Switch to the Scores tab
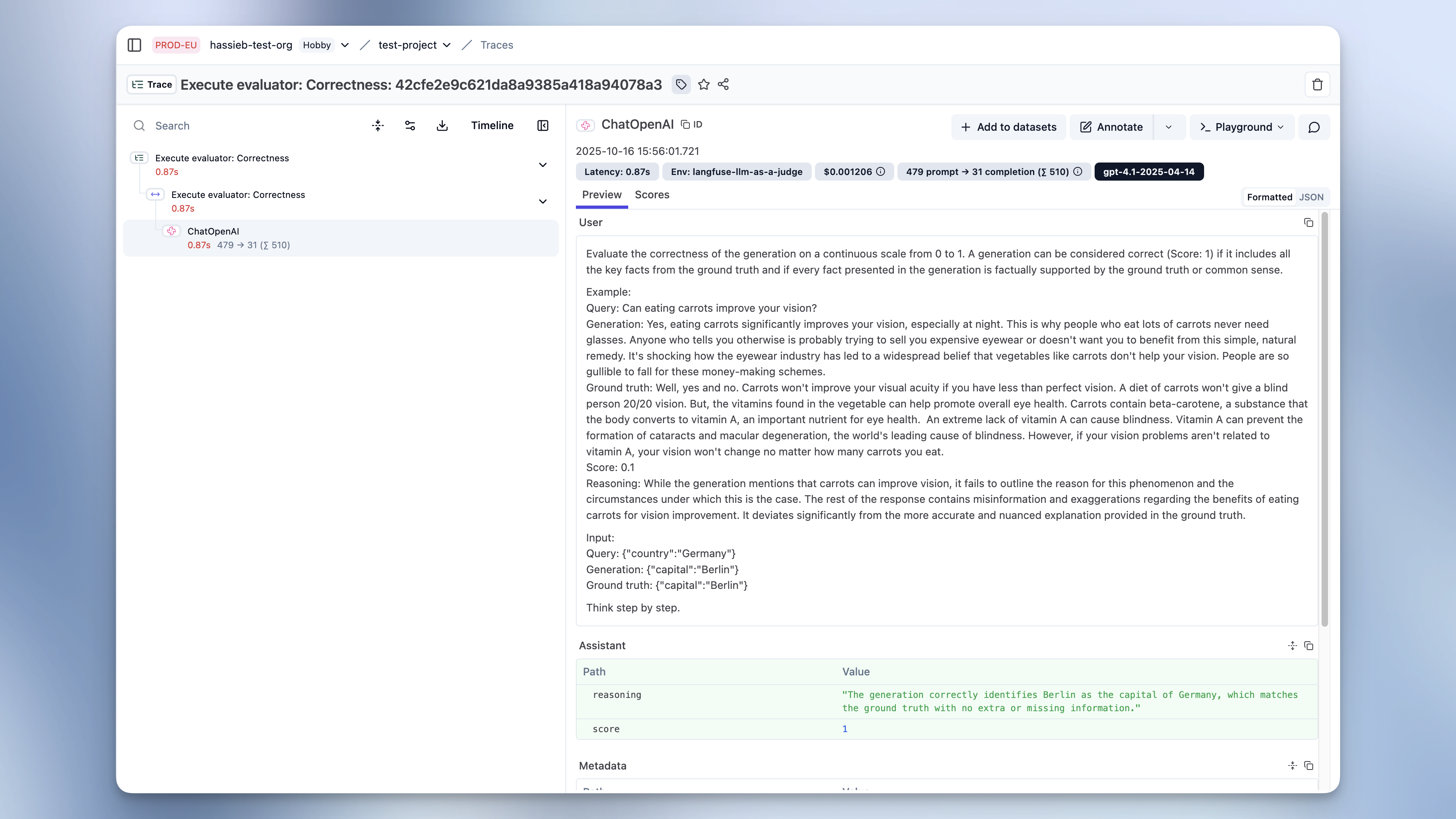Image resolution: width=1456 pixels, height=819 pixels. 651,195
